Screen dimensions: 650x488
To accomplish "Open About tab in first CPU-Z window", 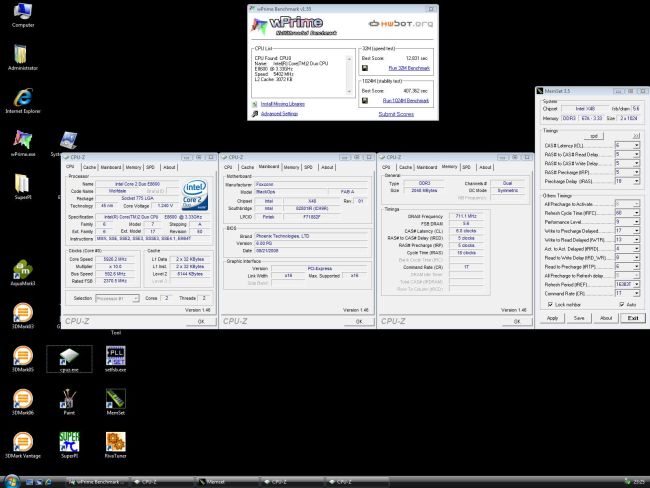I will (169, 167).
